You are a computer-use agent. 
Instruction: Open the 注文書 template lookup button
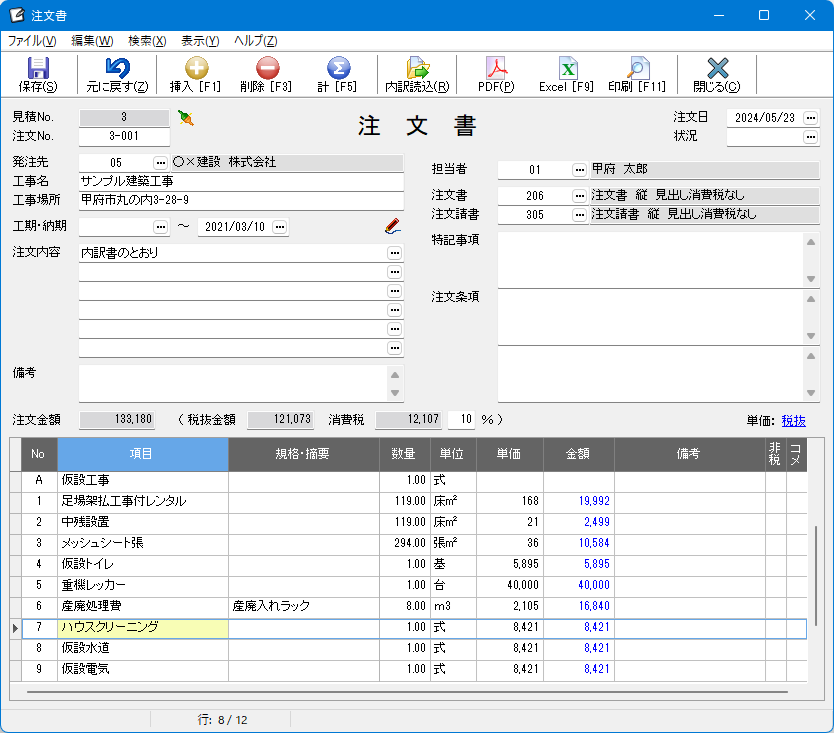[x=579, y=196]
